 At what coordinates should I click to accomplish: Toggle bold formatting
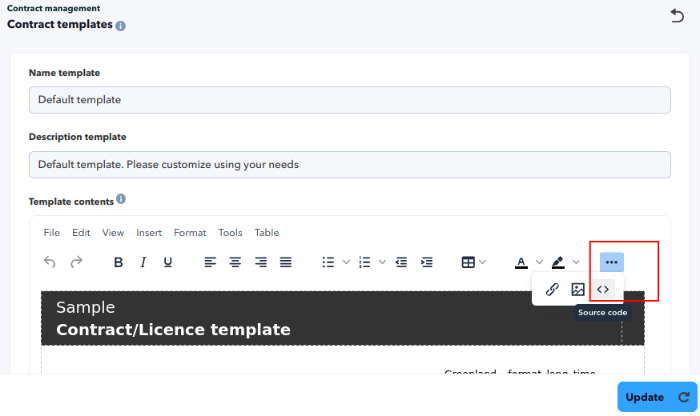pyautogui.click(x=118, y=262)
